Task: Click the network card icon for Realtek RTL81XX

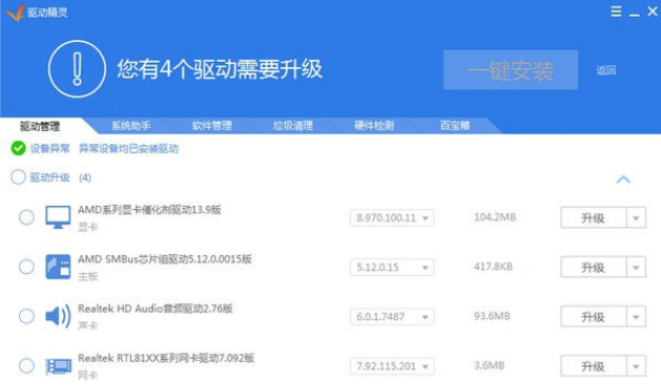Action: pos(58,366)
